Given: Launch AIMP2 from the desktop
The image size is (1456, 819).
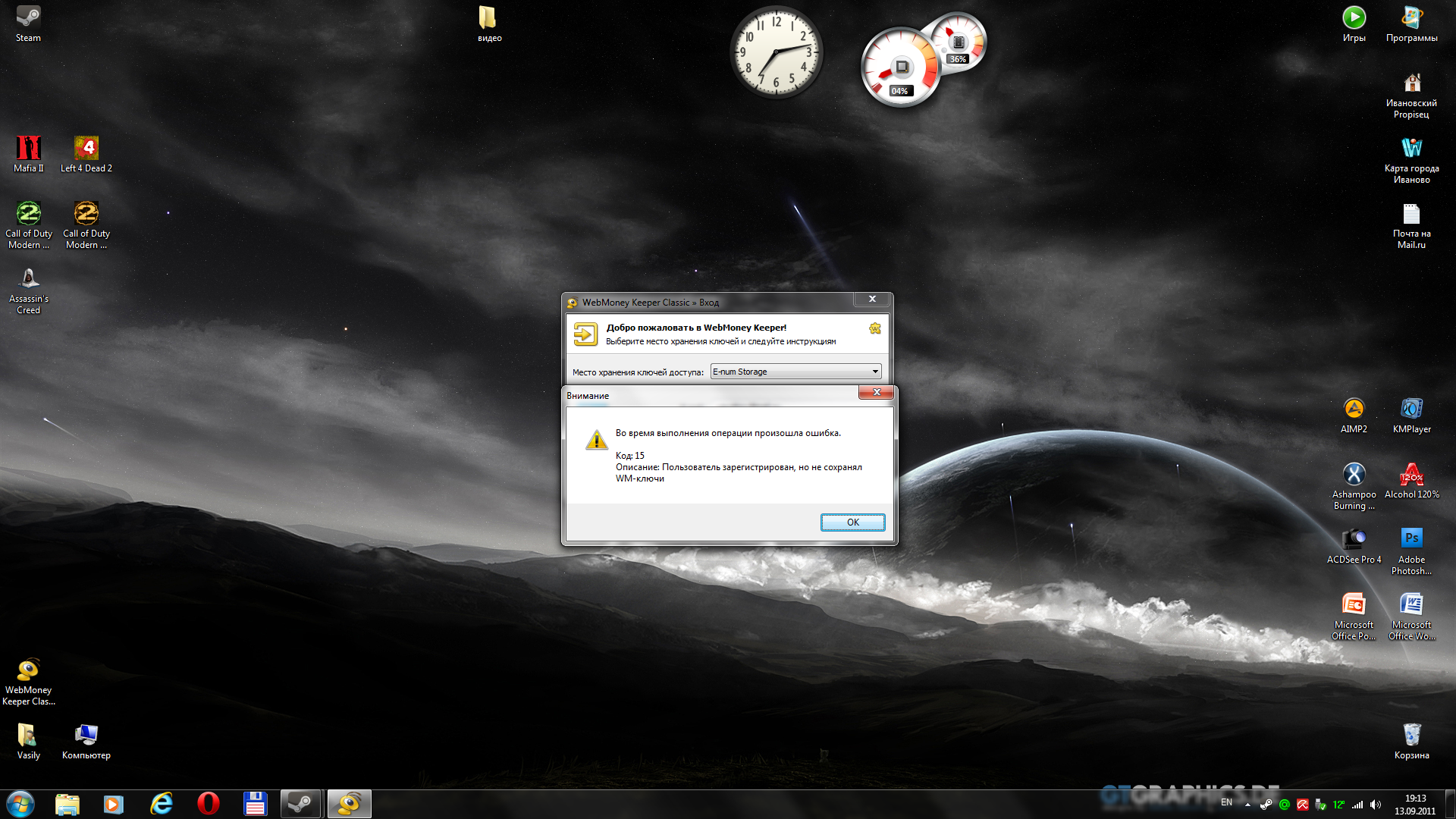Looking at the screenshot, I should [x=1354, y=415].
